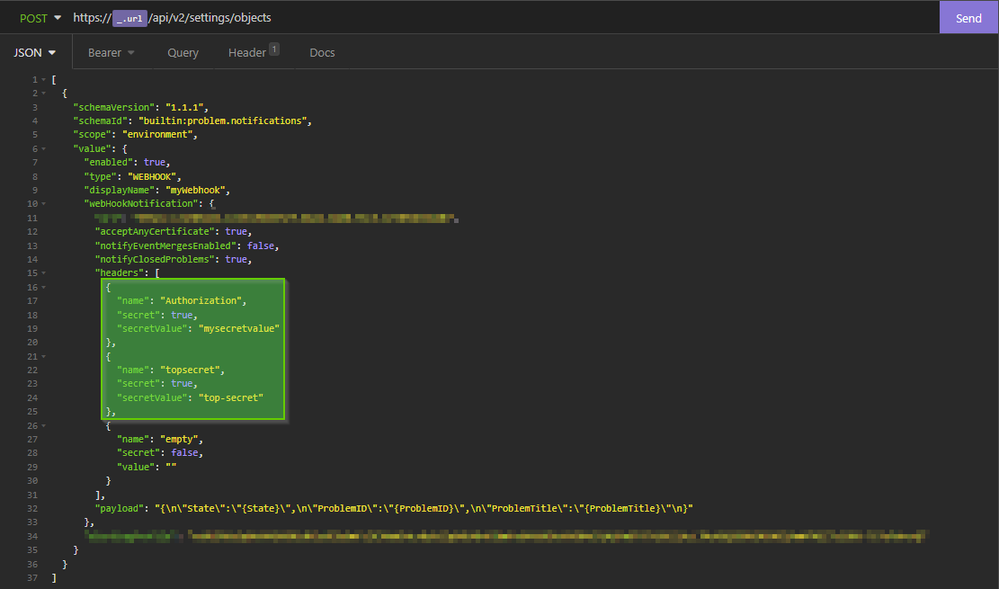Collapse the root array at line 1

click(43, 79)
